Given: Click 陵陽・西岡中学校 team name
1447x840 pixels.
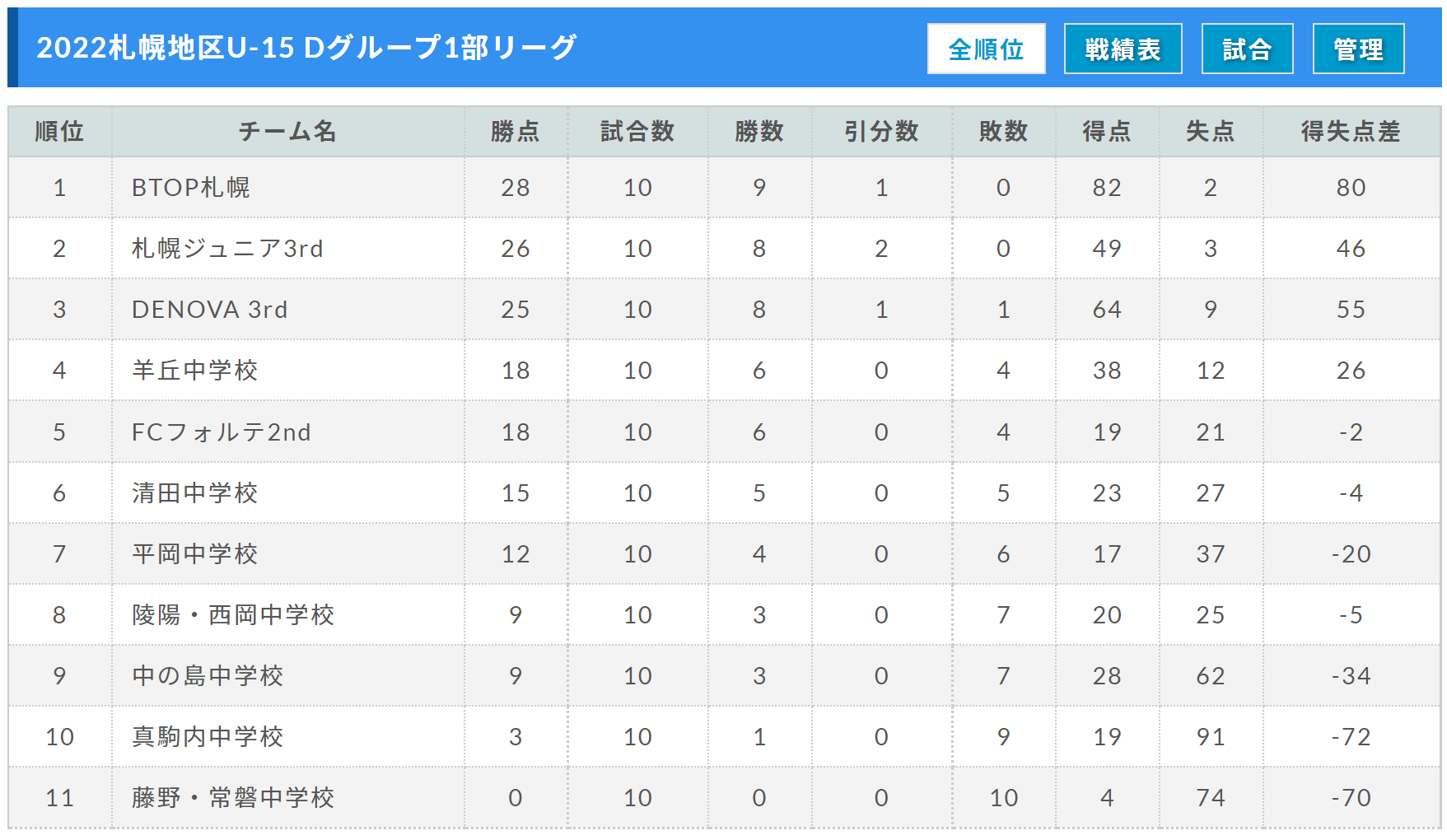Looking at the screenshot, I should coord(233,615).
